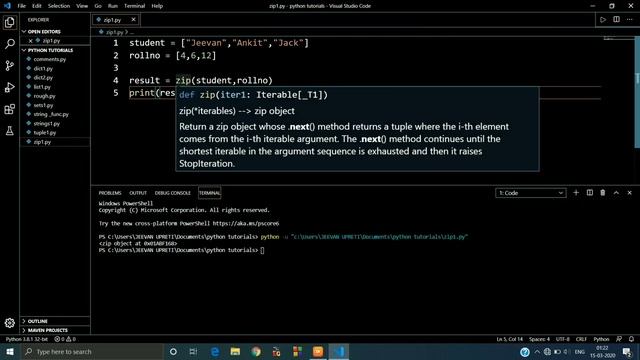
Task: Run Python file with play button
Action: (603, 20)
